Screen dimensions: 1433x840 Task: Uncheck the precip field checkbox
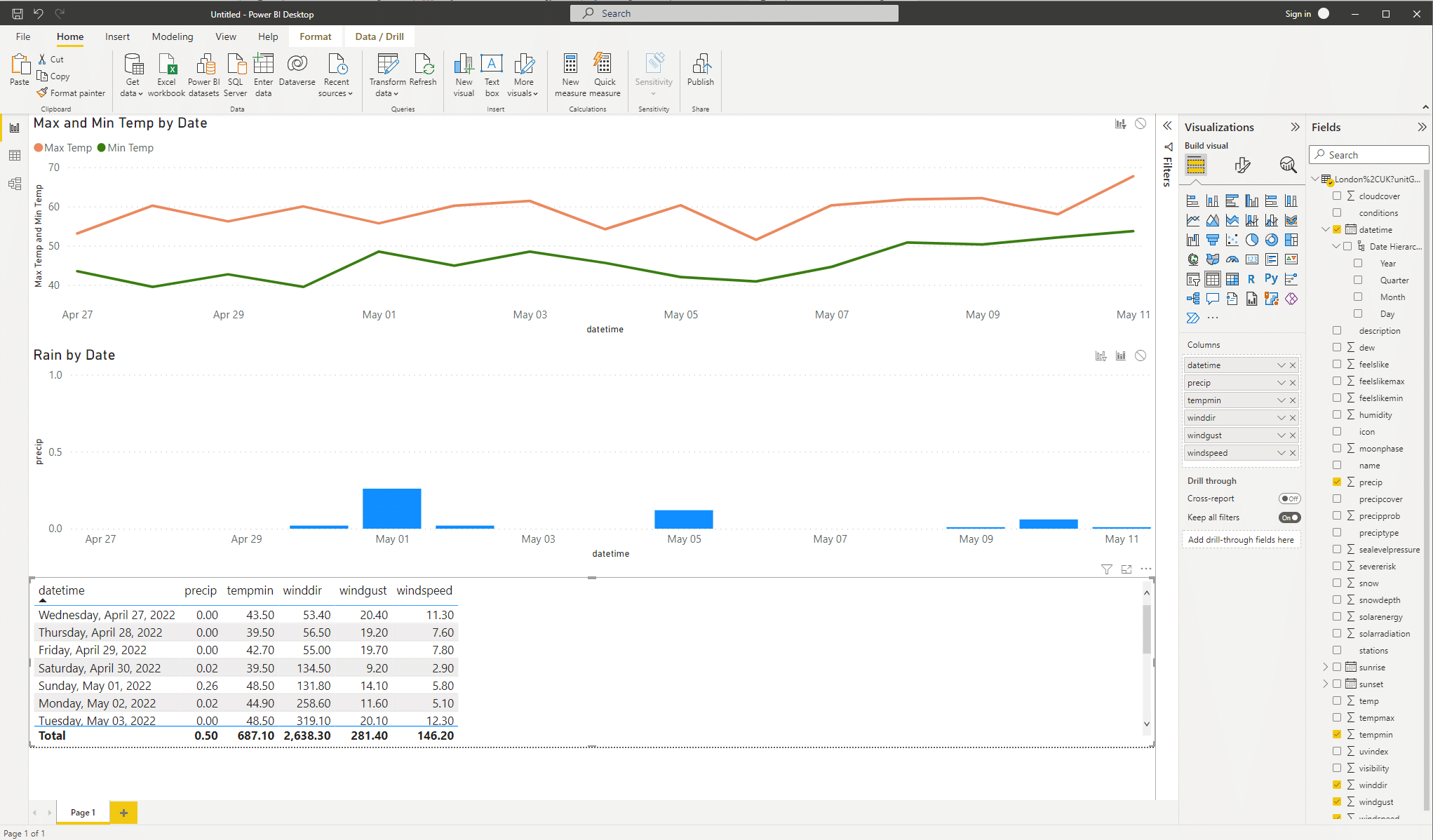tap(1337, 482)
